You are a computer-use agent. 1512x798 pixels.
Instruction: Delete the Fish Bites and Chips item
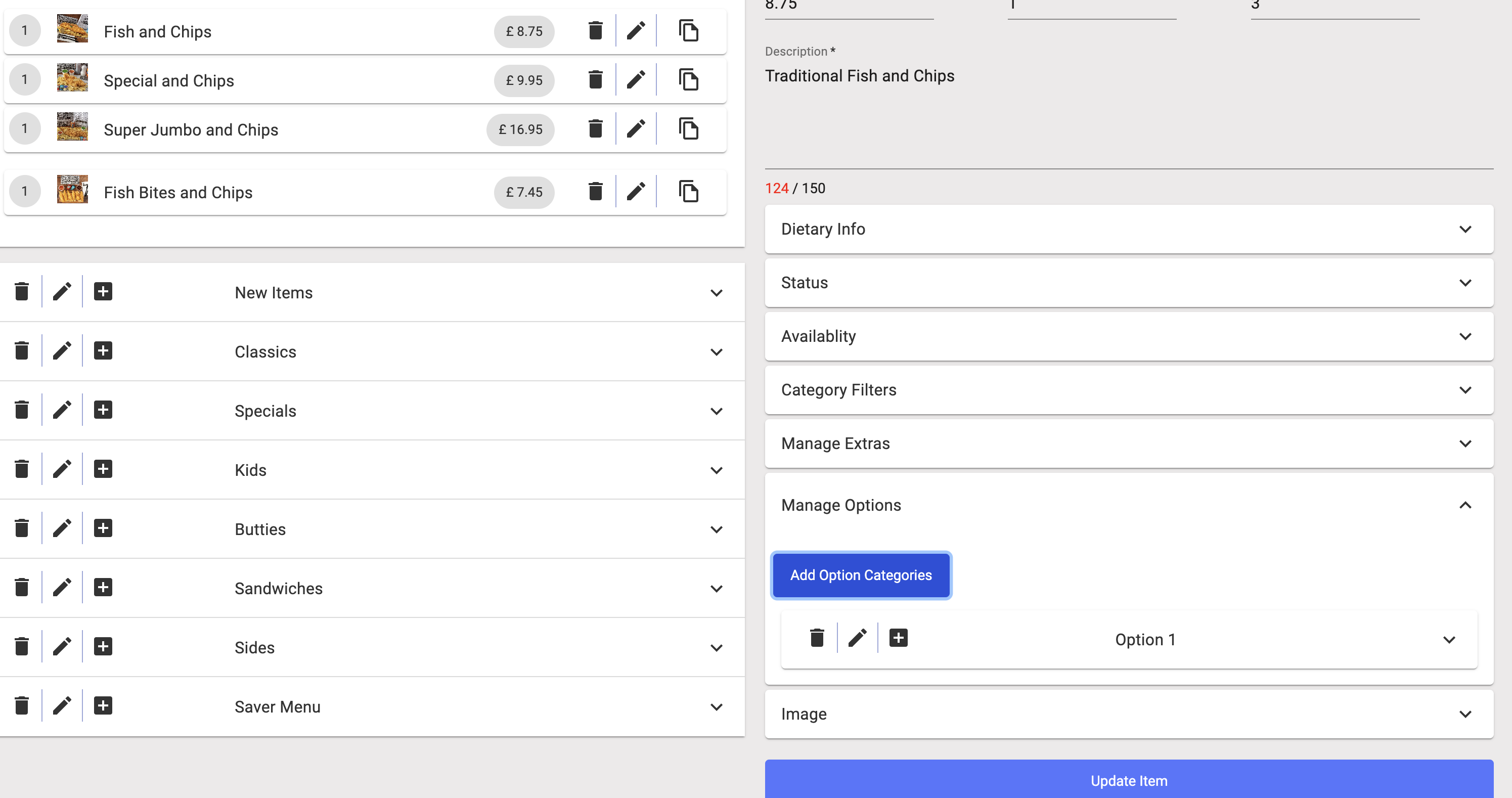coord(595,191)
